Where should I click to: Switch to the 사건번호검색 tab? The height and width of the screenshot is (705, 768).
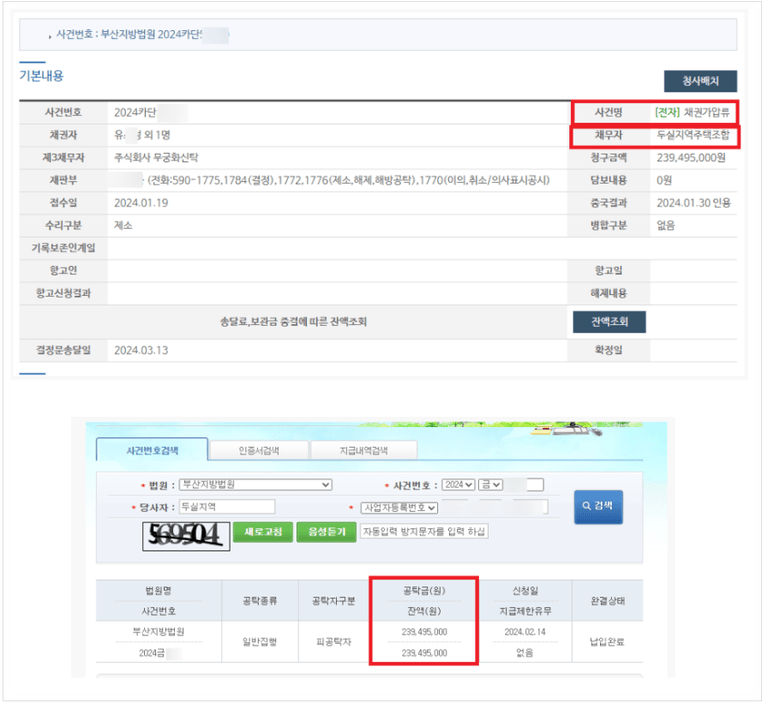click(152, 450)
